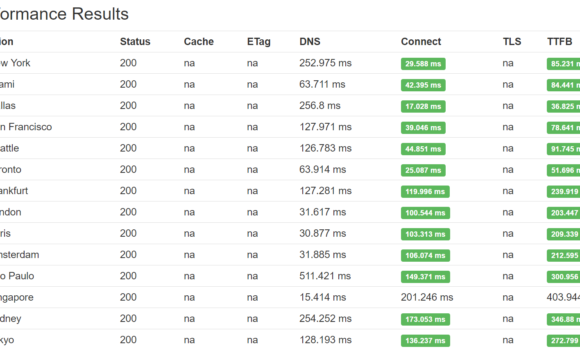Click the 15.414 ms DNS value
This screenshot has height=360, width=580.
coord(323,297)
